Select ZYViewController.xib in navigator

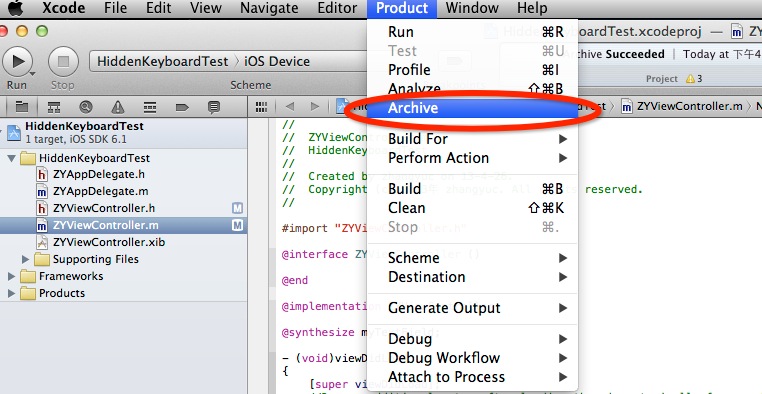109,242
